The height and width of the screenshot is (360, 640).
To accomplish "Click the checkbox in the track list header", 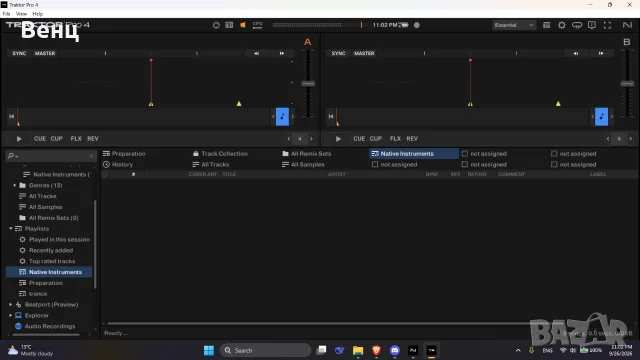I will tap(105, 174).
